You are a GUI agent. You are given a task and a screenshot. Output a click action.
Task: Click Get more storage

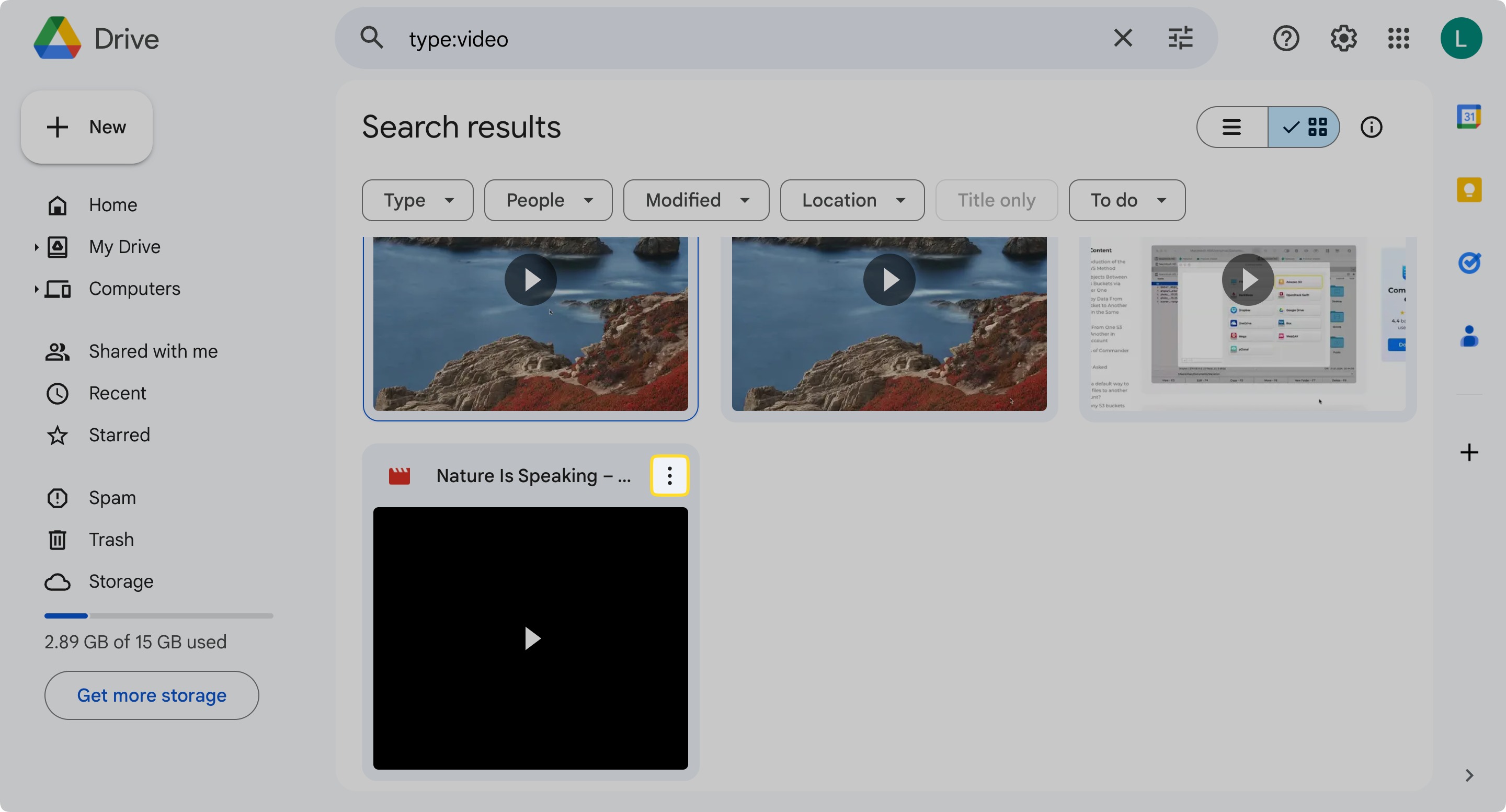pyautogui.click(x=152, y=695)
